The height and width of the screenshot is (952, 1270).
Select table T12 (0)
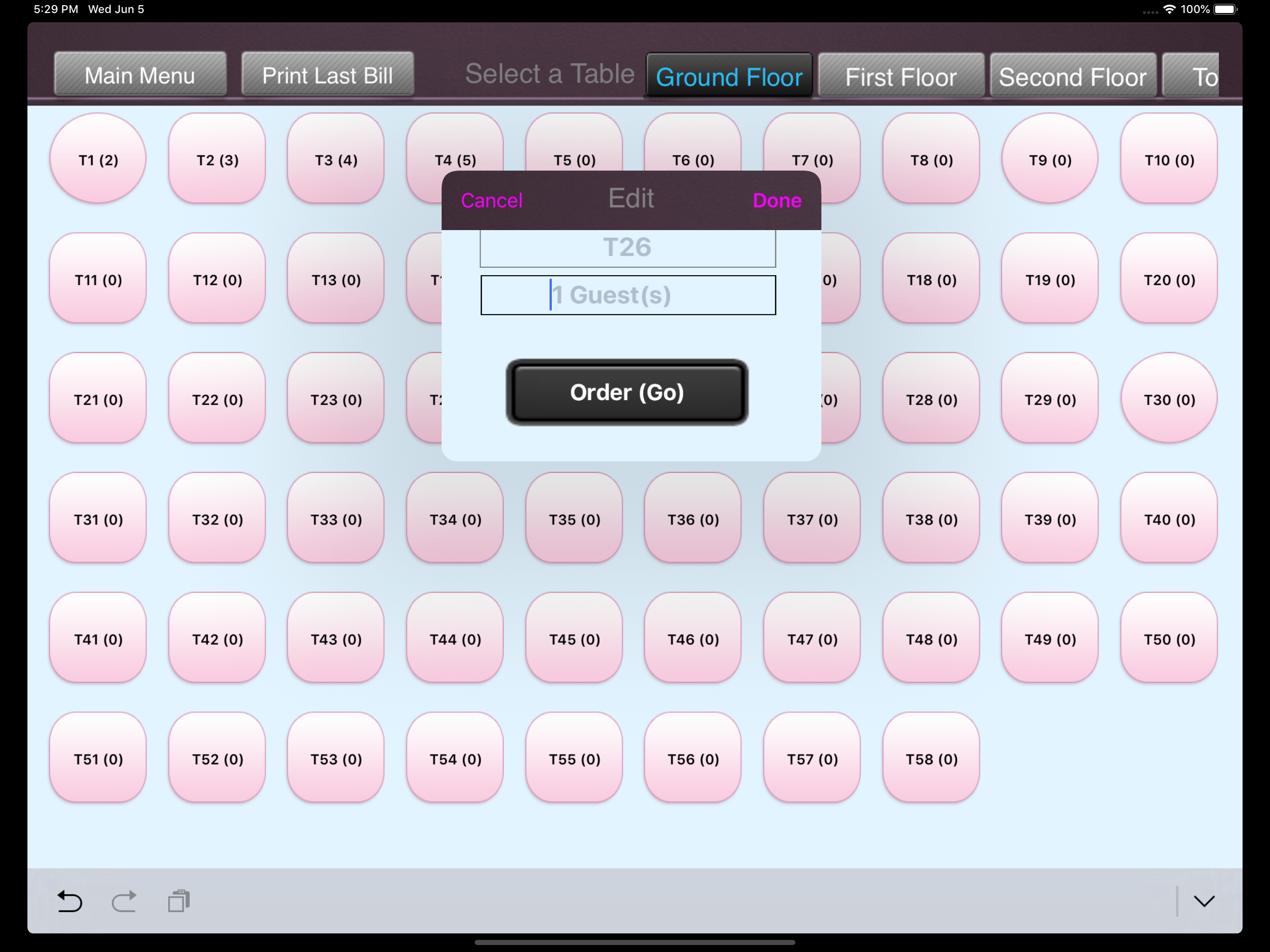click(217, 278)
